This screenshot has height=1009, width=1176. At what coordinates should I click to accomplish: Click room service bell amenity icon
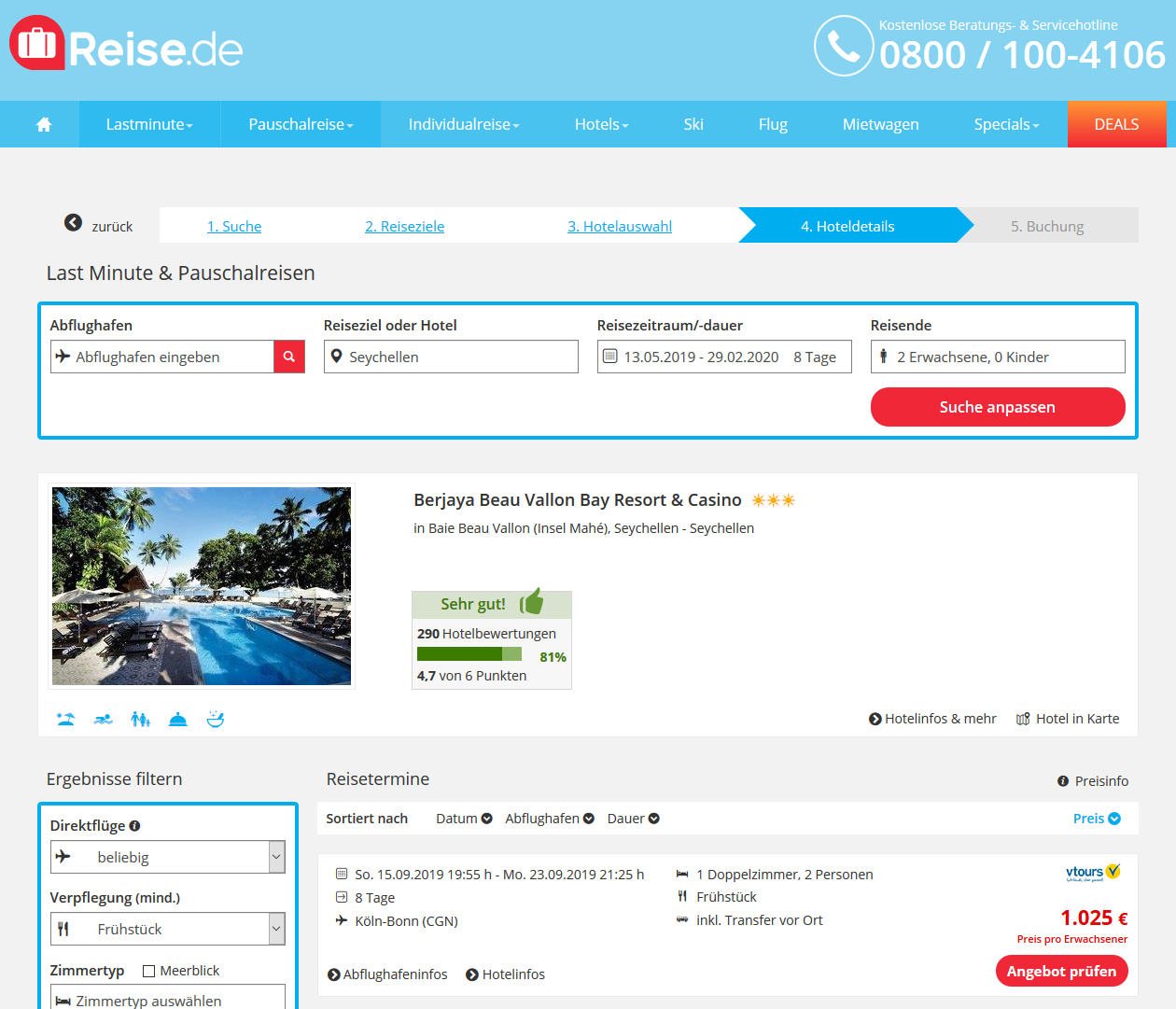178,719
